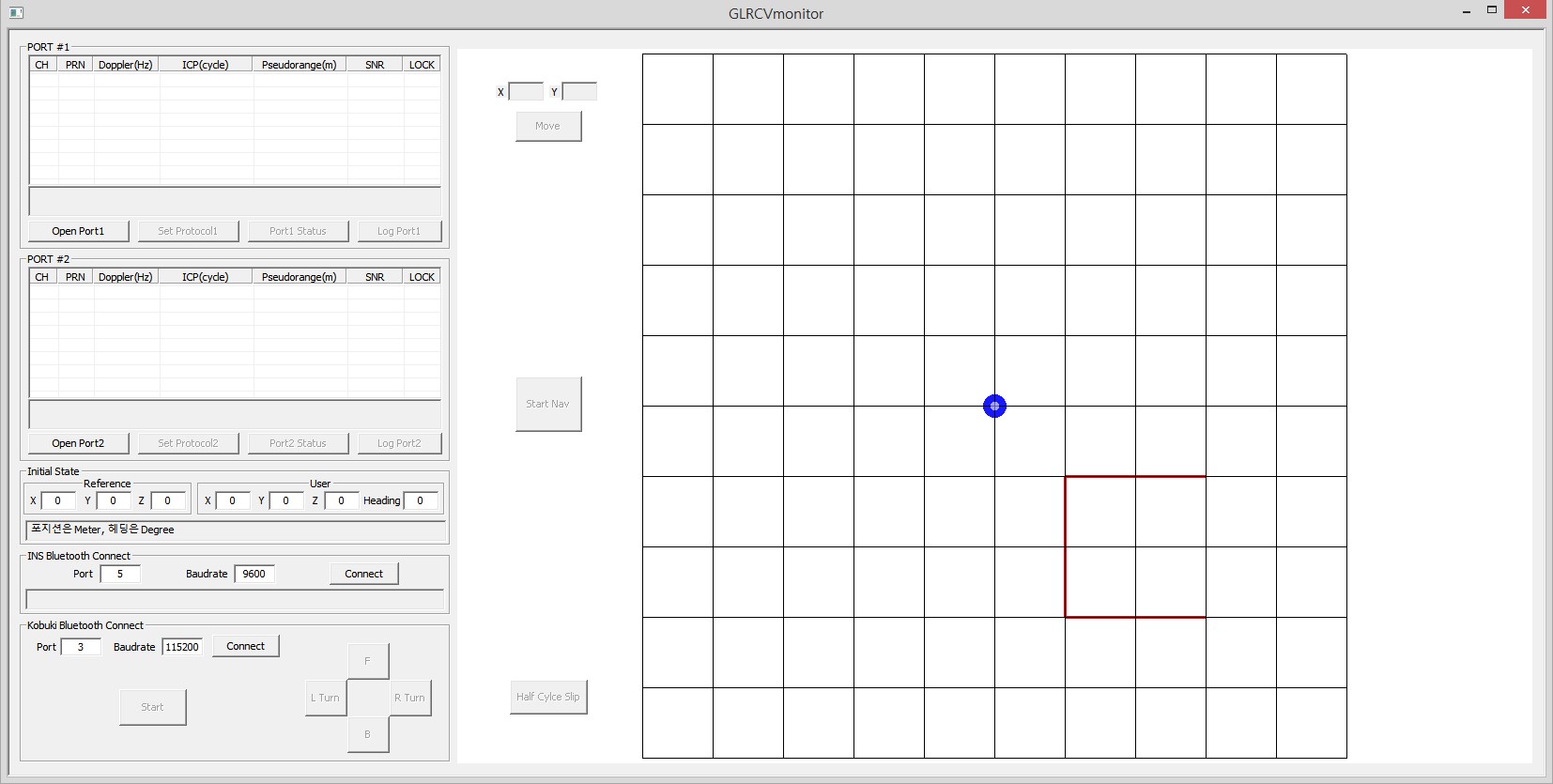Click the PORT #1 Pseudorange(m) column header
The width and height of the screenshot is (1553, 784).
[x=300, y=65]
